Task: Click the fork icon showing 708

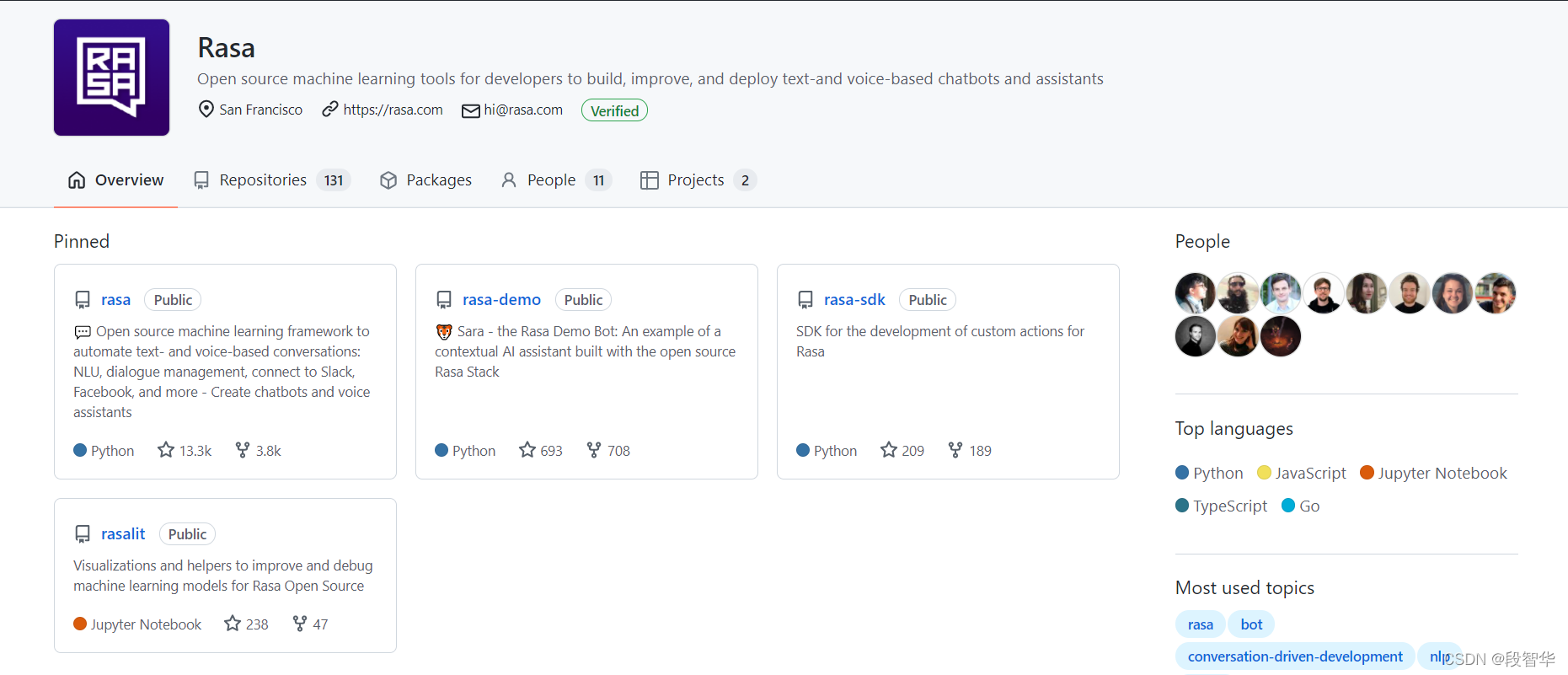Action: (594, 450)
